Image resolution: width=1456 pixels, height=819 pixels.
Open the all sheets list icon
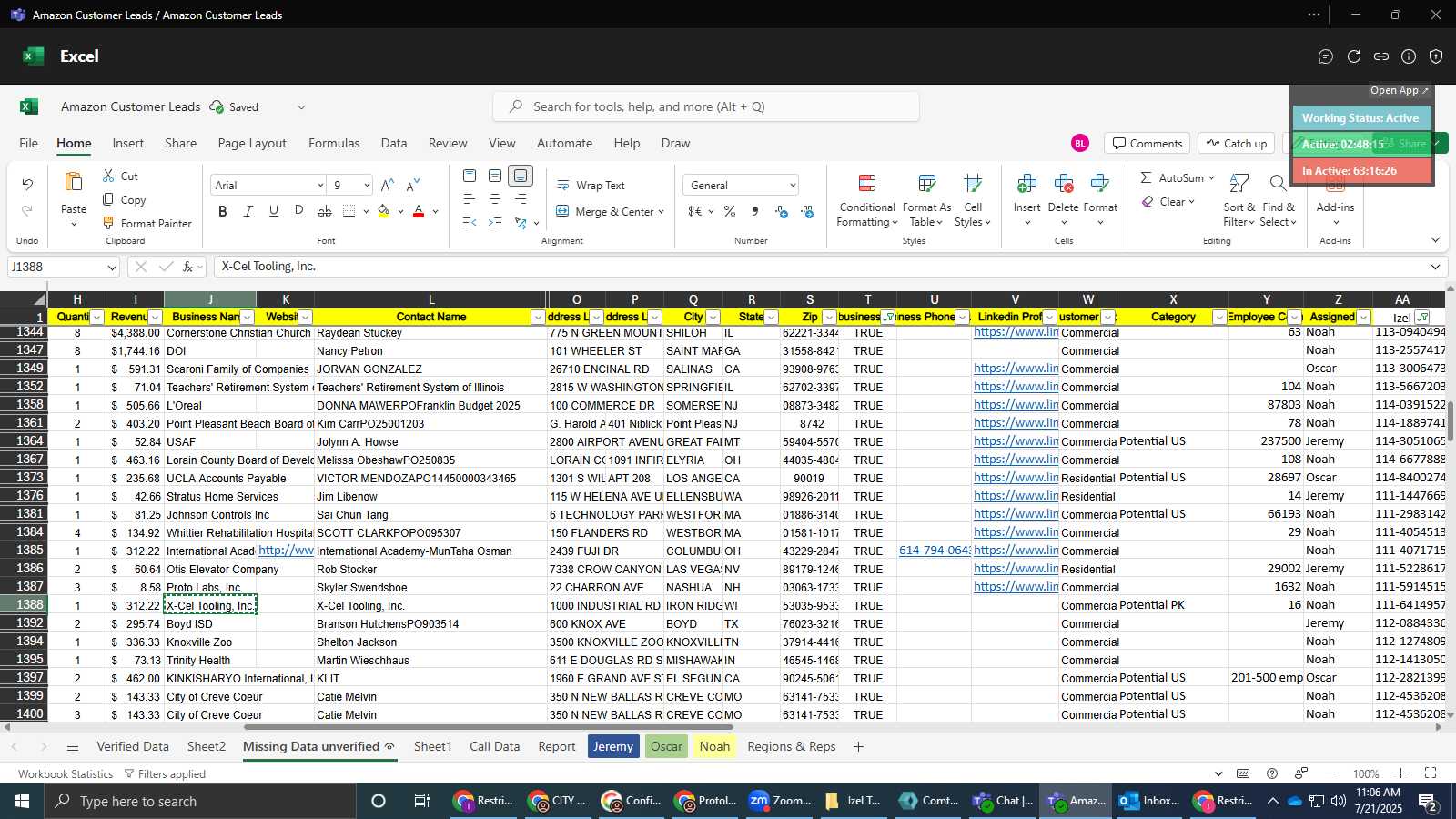click(x=73, y=746)
